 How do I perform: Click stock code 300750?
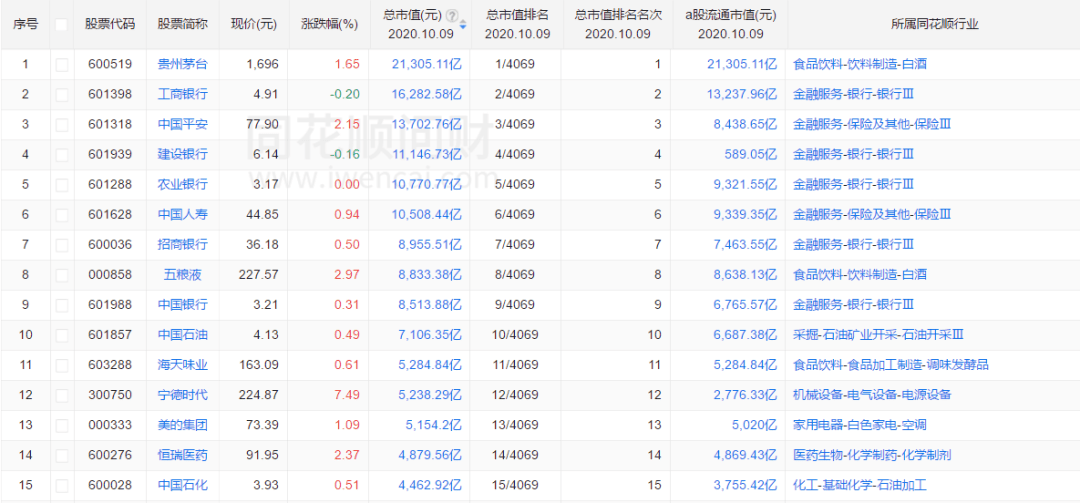110,395
